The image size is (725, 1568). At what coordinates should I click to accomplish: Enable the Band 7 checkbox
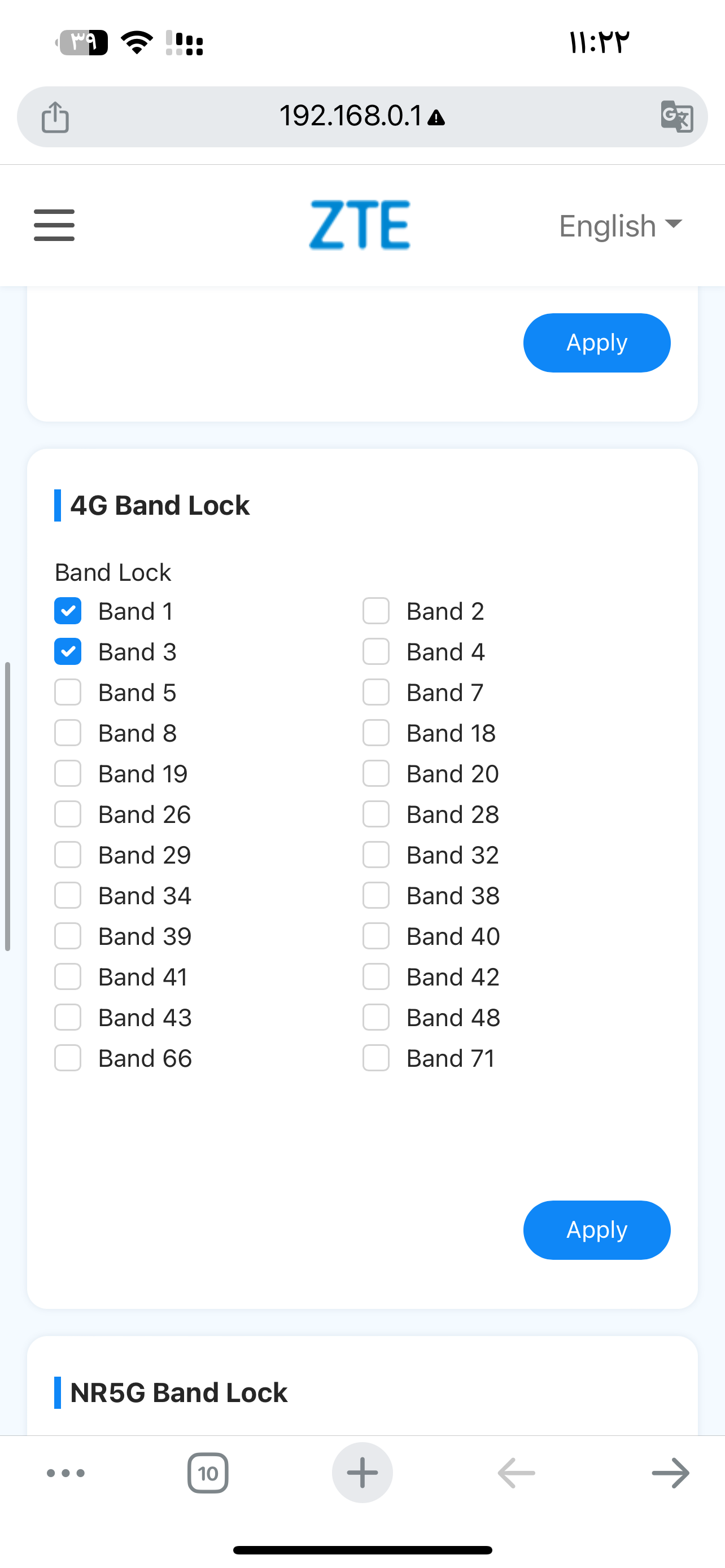point(375,693)
